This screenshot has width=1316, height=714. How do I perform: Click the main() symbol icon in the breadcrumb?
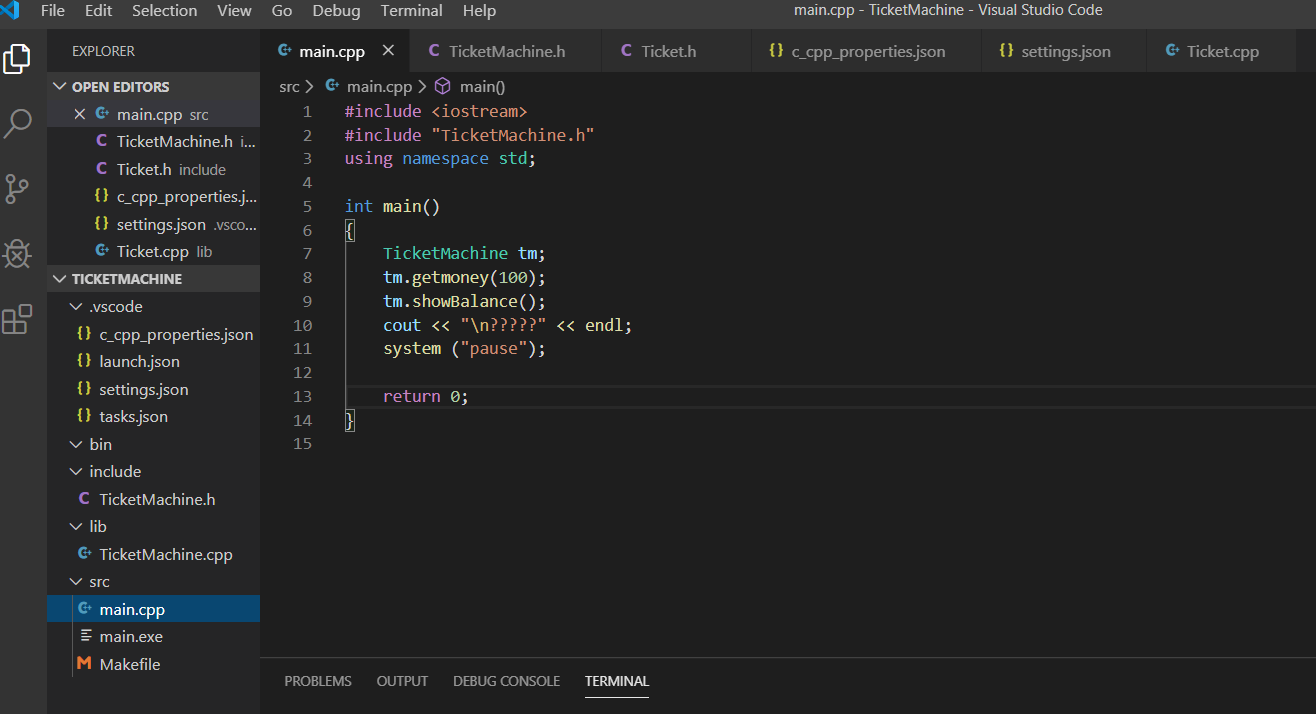(x=442, y=87)
